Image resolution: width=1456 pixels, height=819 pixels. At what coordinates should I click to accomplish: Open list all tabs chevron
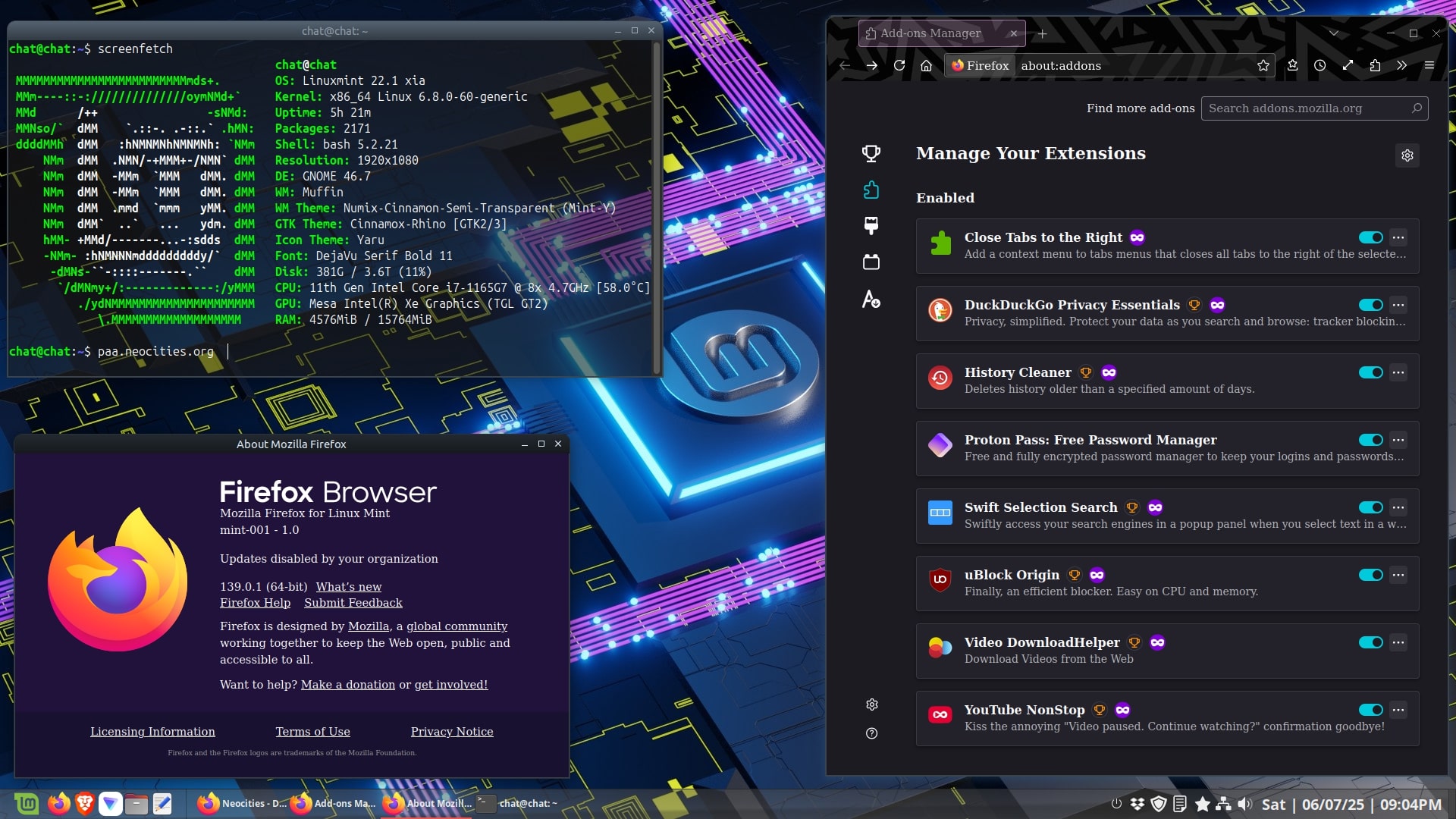[1334, 33]
